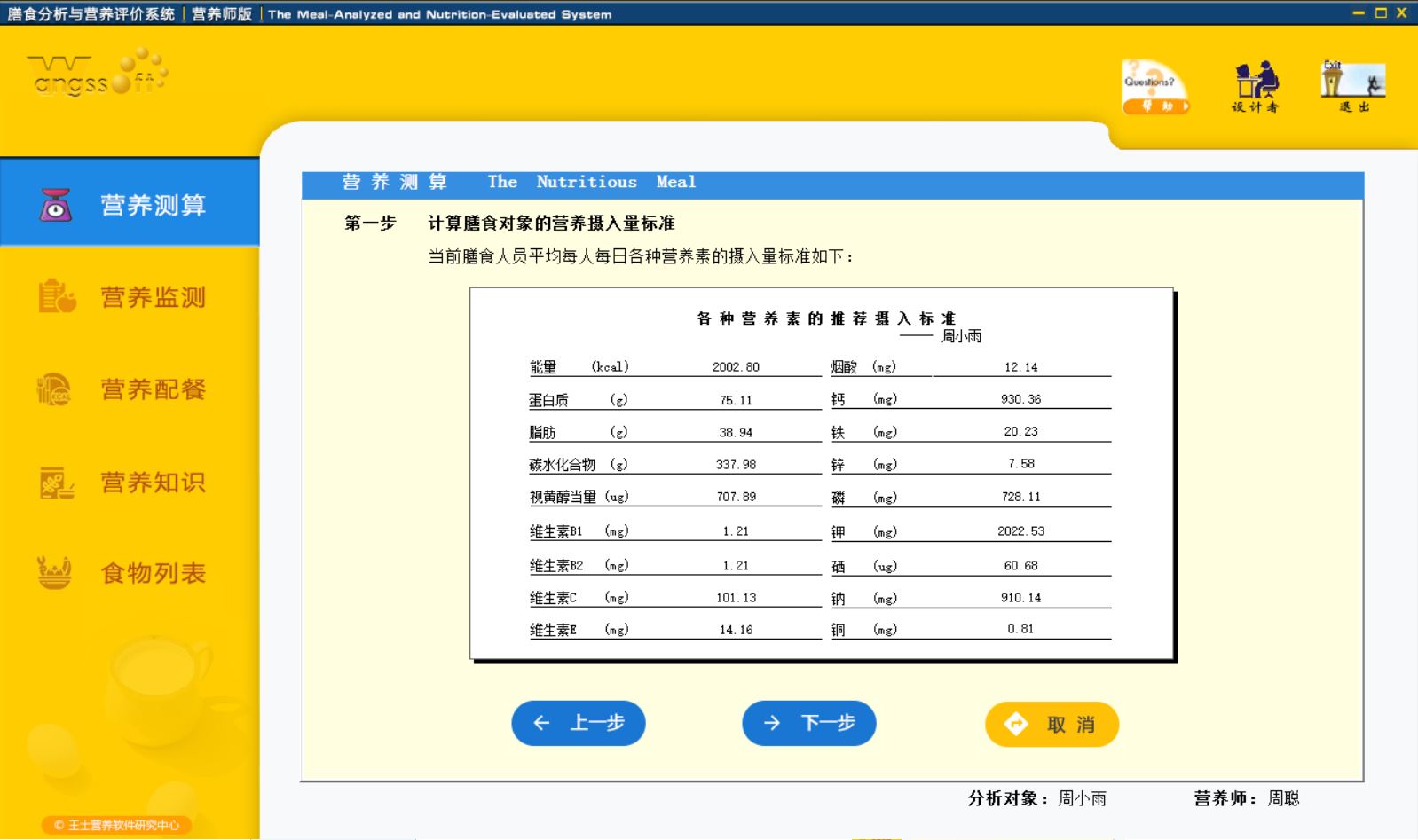
Task: Select the 视黄醇当量 value 707.89
Action: click(x=736, y=497)
